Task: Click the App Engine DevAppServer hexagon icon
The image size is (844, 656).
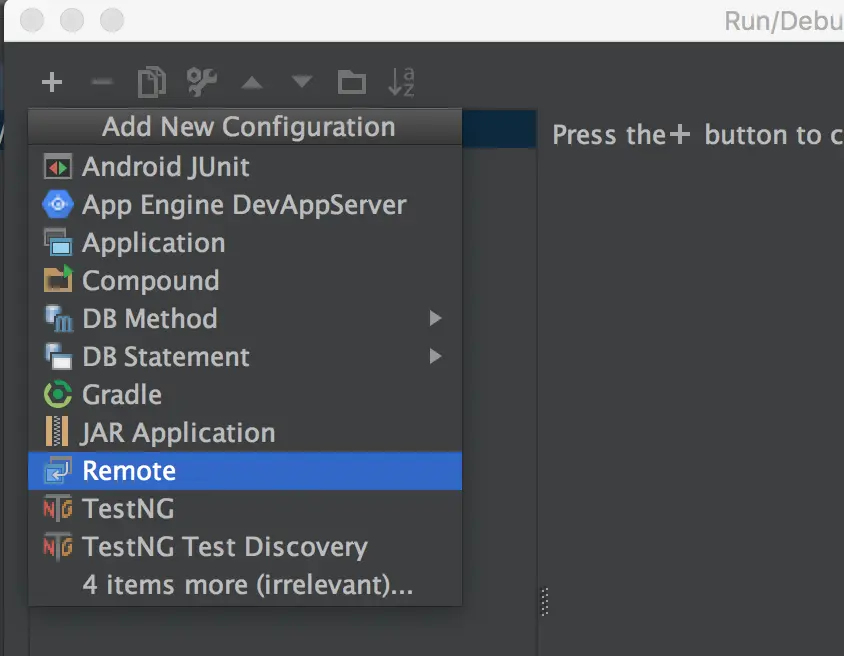Action: (58, 204)
